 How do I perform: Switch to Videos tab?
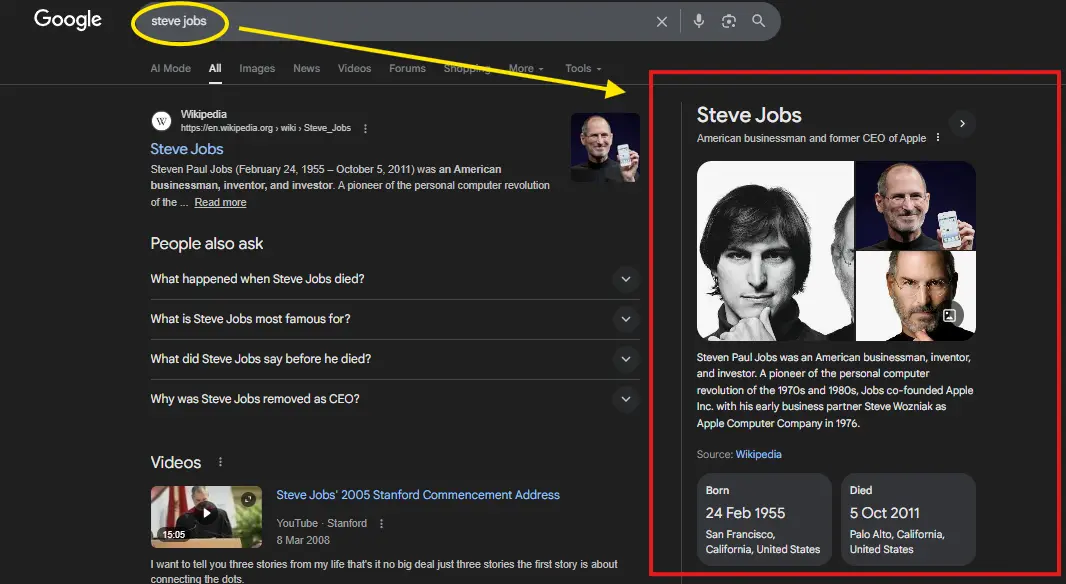pyautogui.click(x=354, y=69)
